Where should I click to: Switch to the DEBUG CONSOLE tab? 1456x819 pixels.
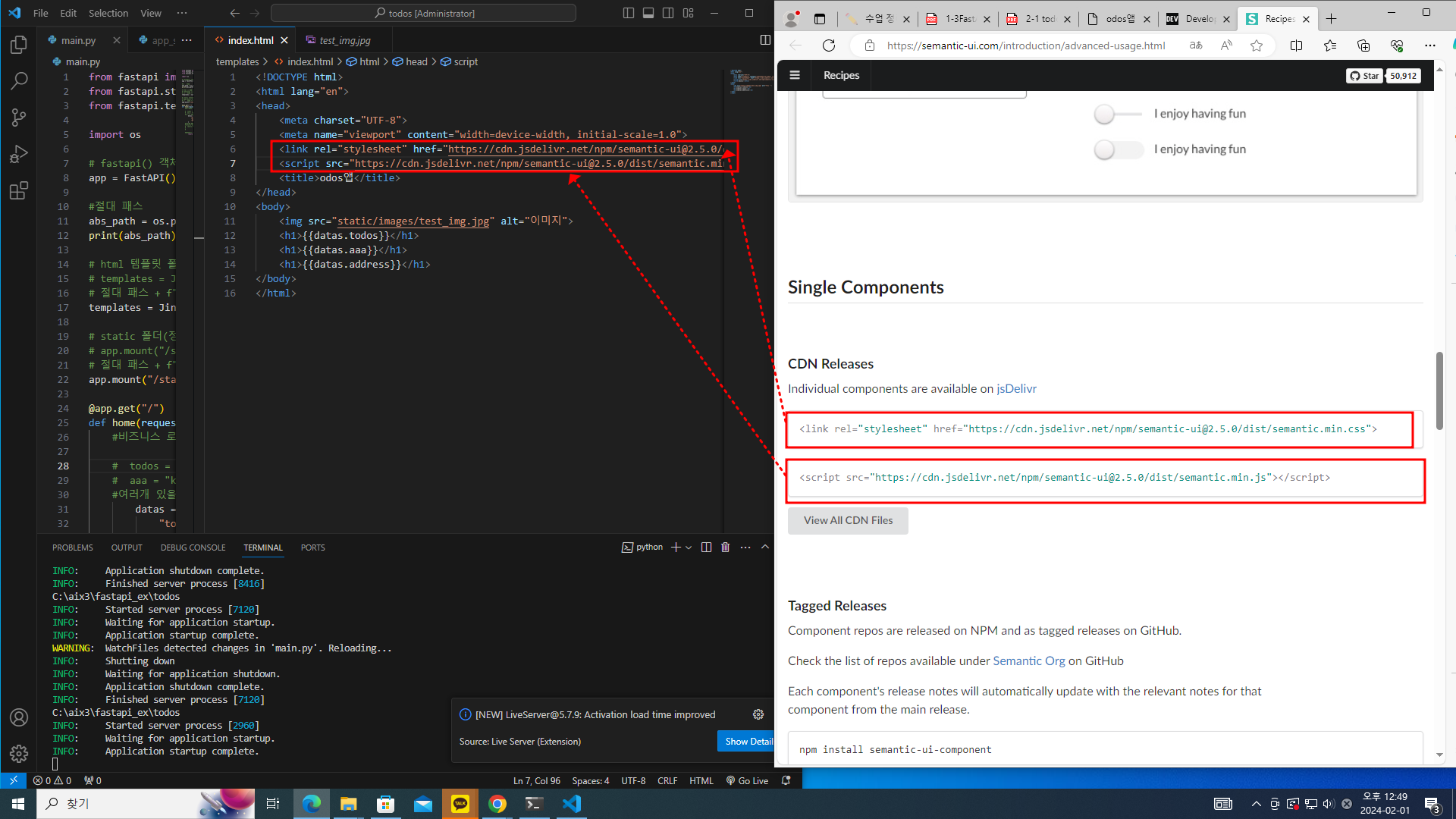[193, 548]
